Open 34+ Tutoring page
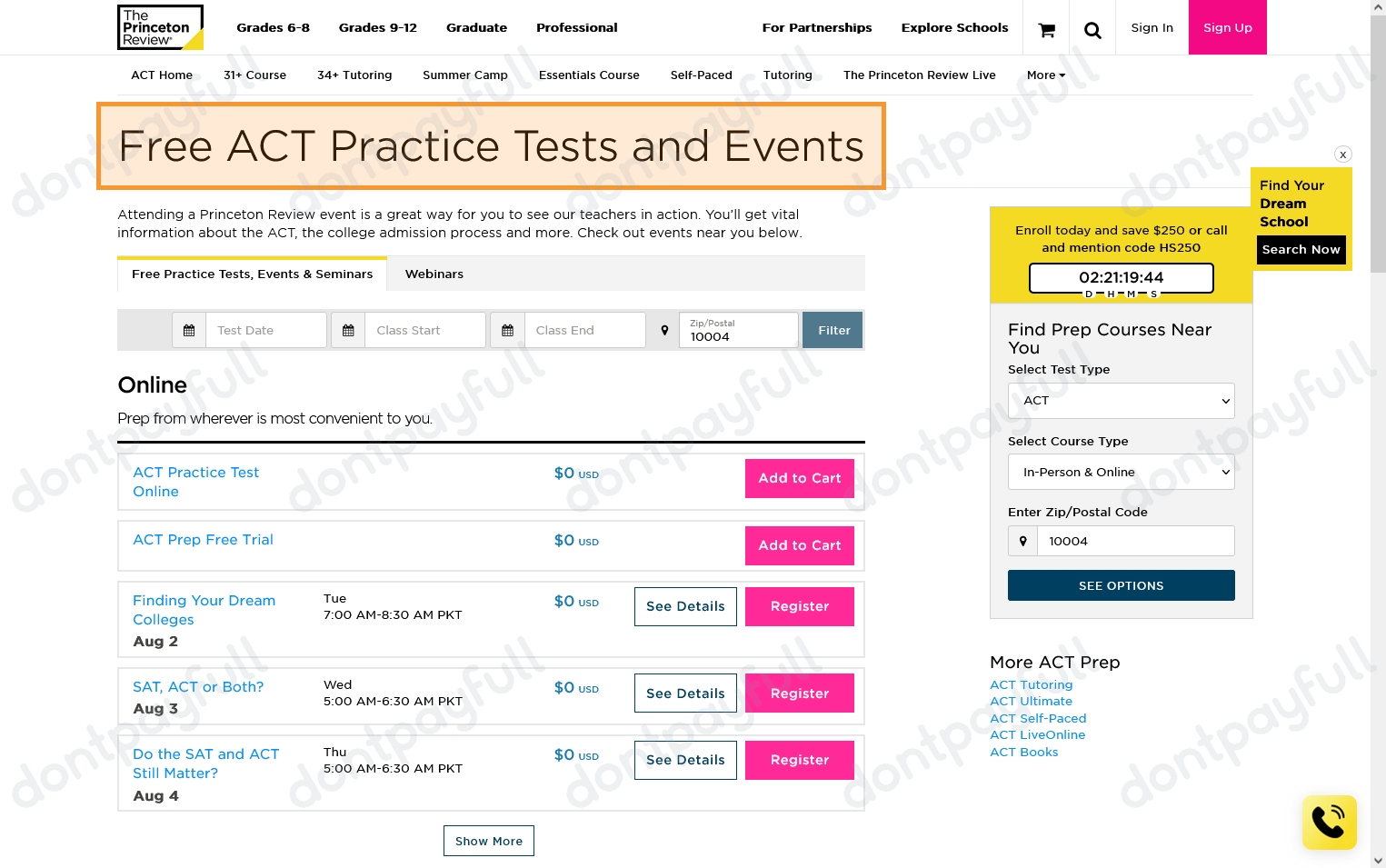The height and width of the screenshot is (868, 1386). coord(354,75)
